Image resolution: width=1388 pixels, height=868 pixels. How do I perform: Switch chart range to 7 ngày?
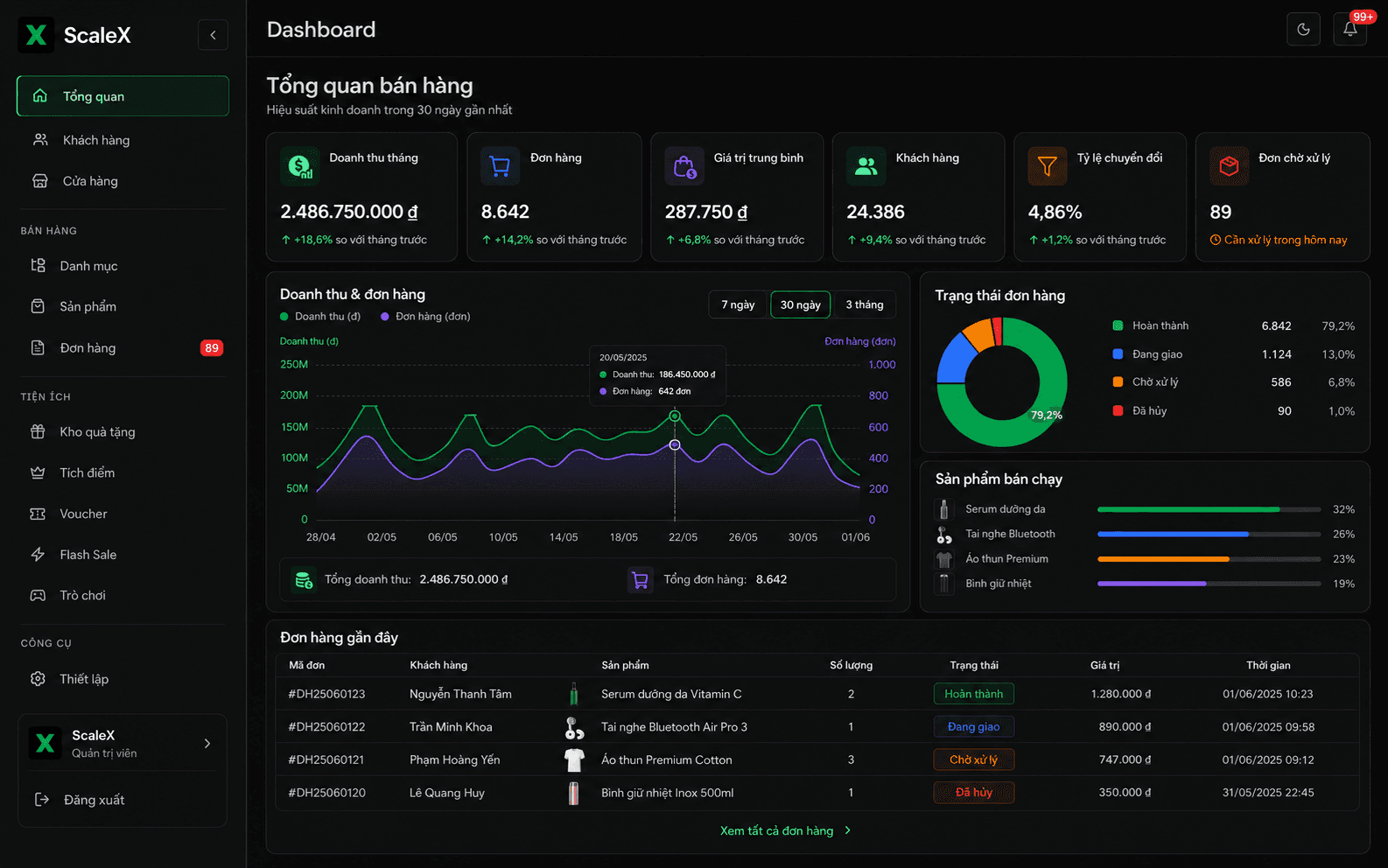[x=738, y=304]
